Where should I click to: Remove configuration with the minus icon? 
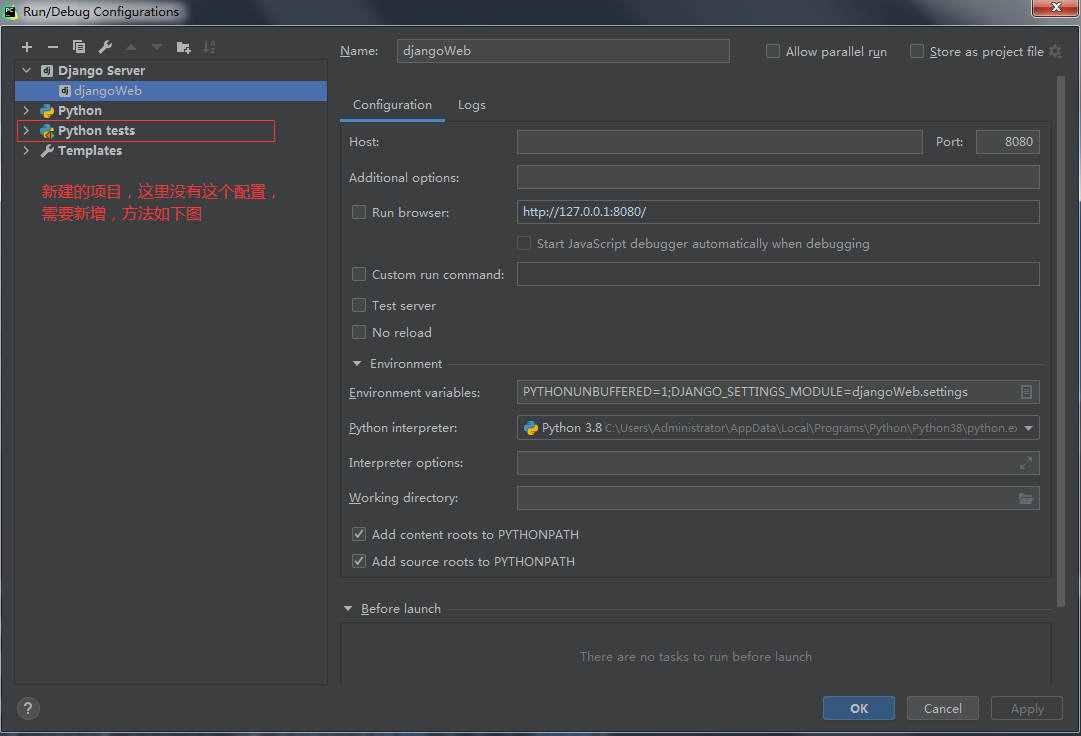point(53,47)
